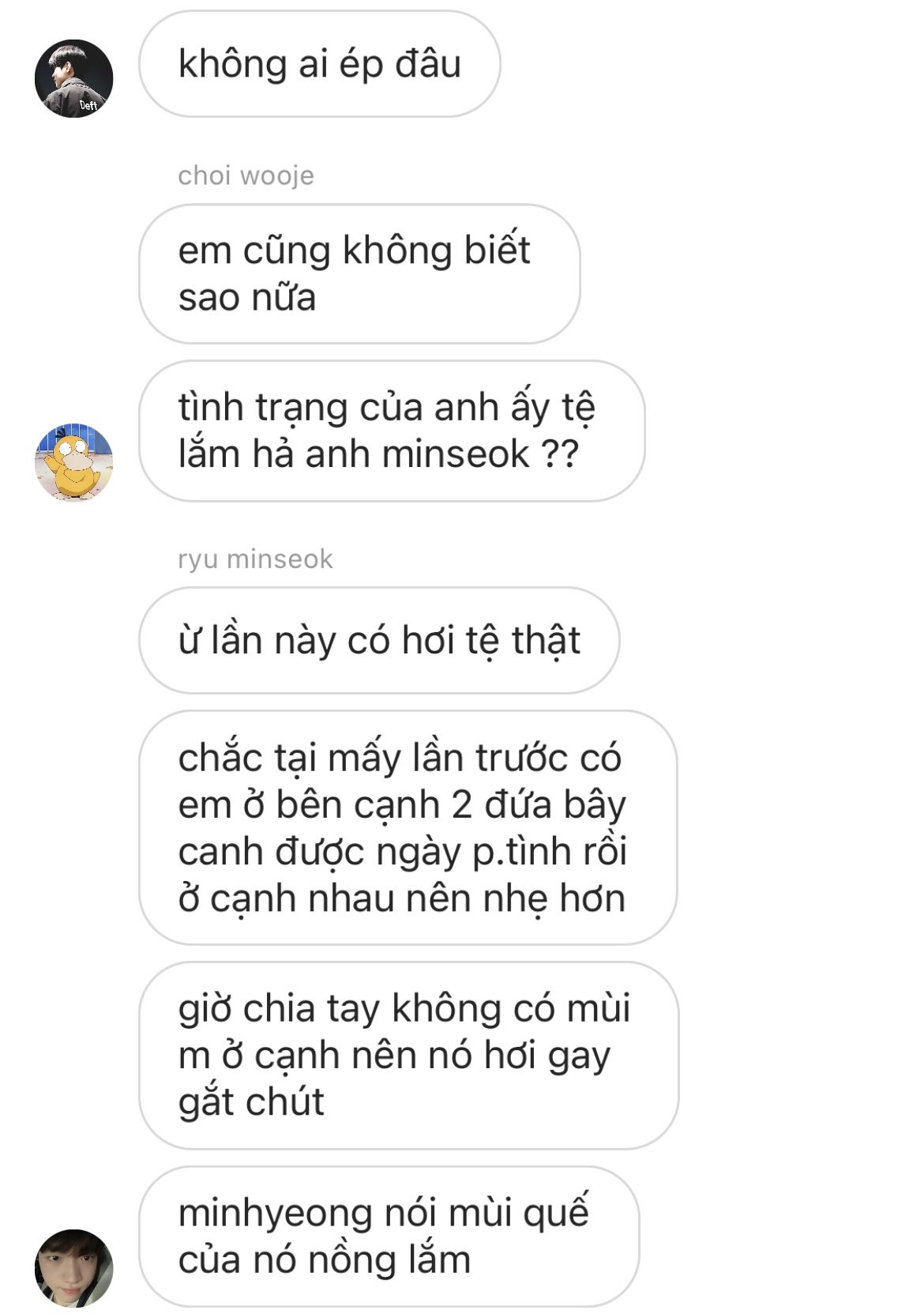
Task: Tap the sender name "ryu minseok"
Action: pyautogui.click(x=255, y=559)
